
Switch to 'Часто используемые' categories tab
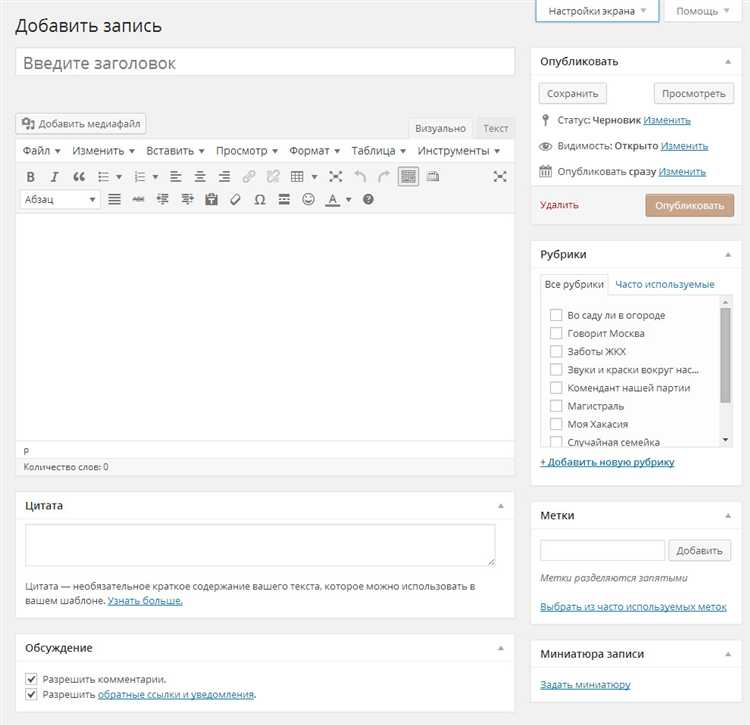[664, 285]
